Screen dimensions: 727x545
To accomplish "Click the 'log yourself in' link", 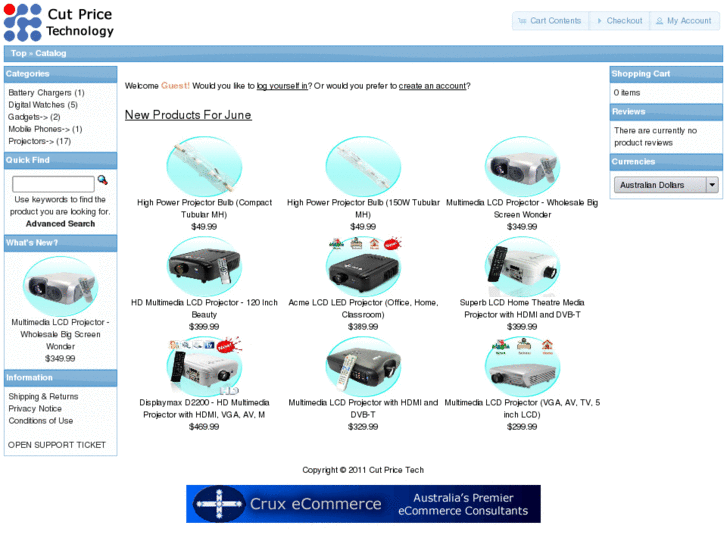I will pos(282,86).
